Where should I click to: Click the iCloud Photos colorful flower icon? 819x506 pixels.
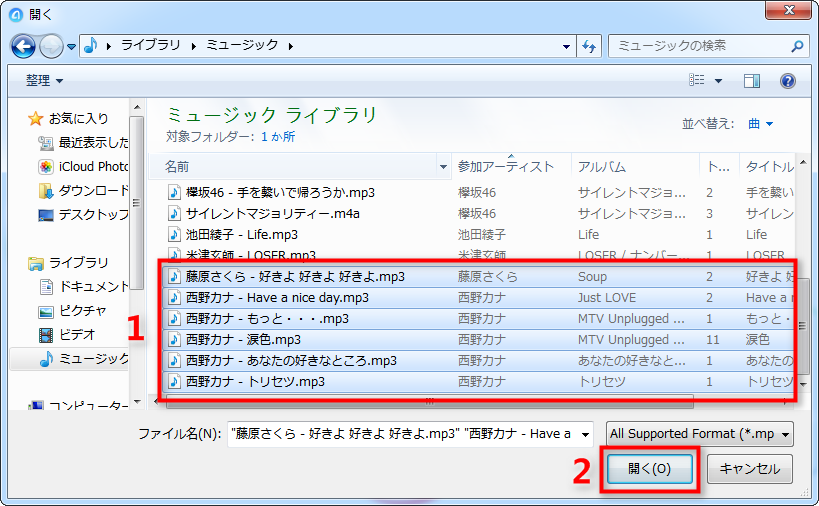[x=46, y=167]
